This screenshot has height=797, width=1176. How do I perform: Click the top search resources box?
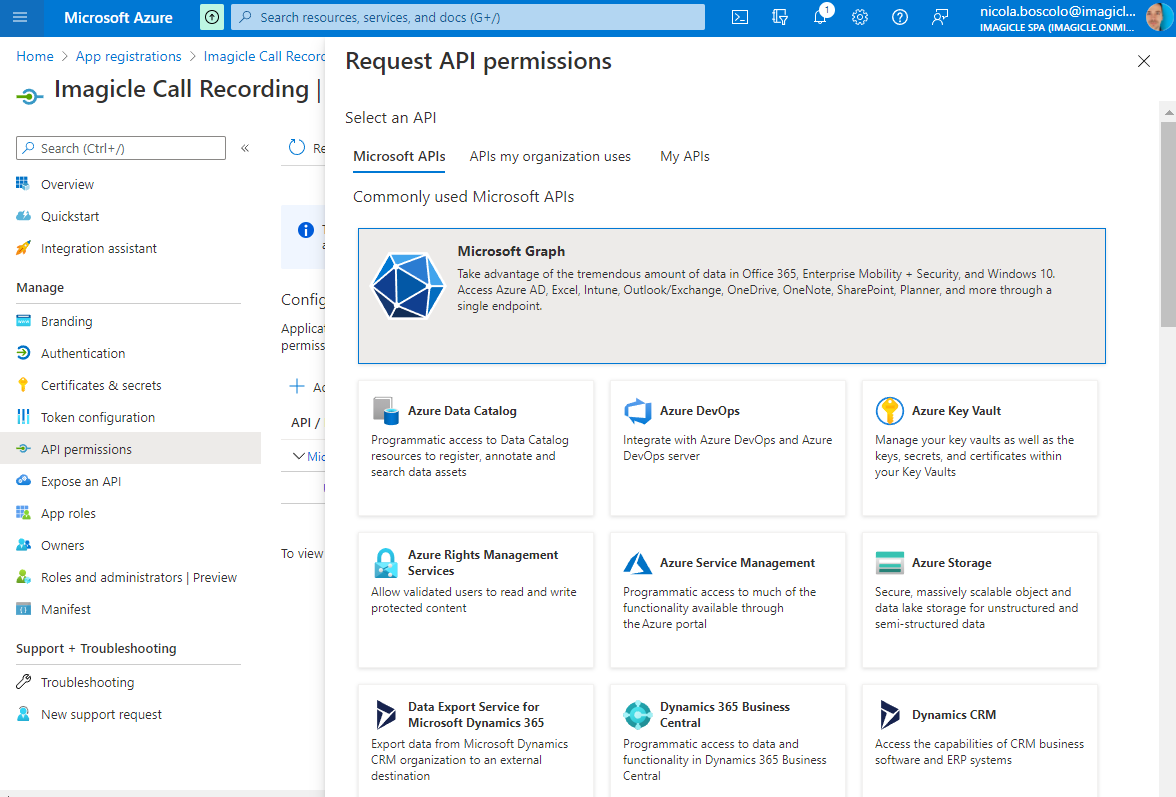click(467, 17)
